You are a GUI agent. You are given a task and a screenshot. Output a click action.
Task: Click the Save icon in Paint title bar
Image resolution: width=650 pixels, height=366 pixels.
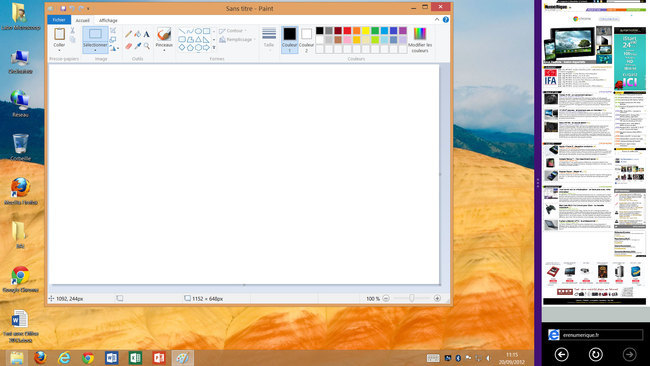tap(63, 8)
